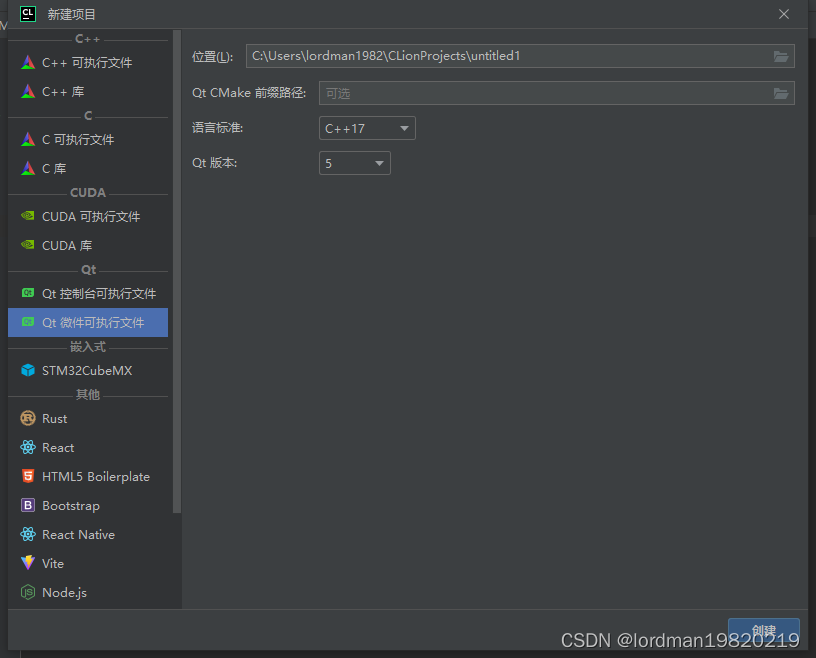This screenshot has width=816, height=658.
Task: Click the CUDA 可执行文件 NVIDIA icon
Action: pyautogui.click(x=28, y=216)
